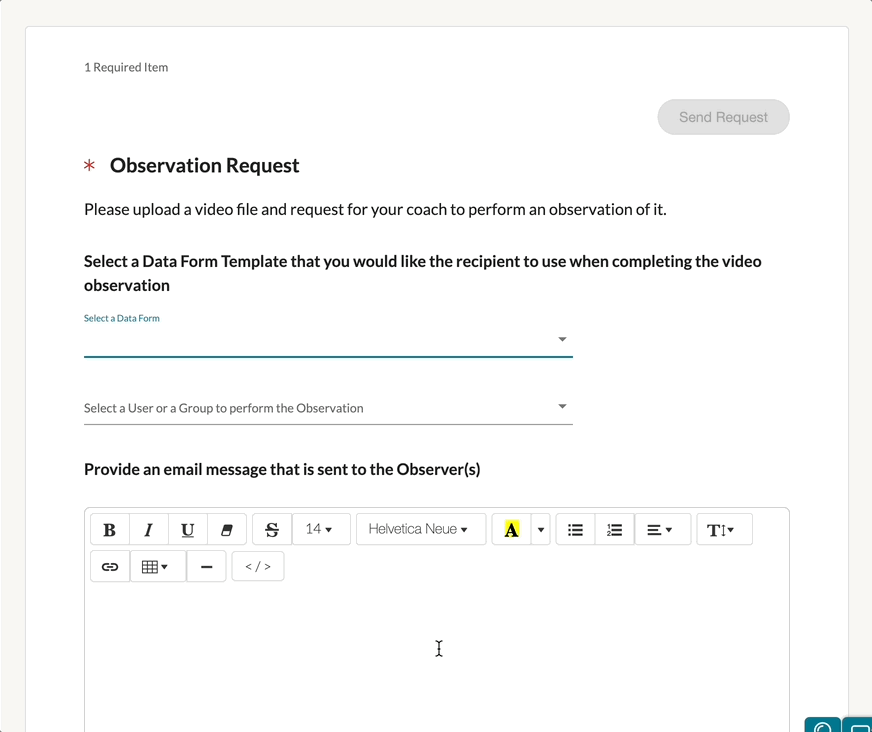Insert a bulleted unordered list
Viewport: 872px width, 732px height.
click(575, 530)
